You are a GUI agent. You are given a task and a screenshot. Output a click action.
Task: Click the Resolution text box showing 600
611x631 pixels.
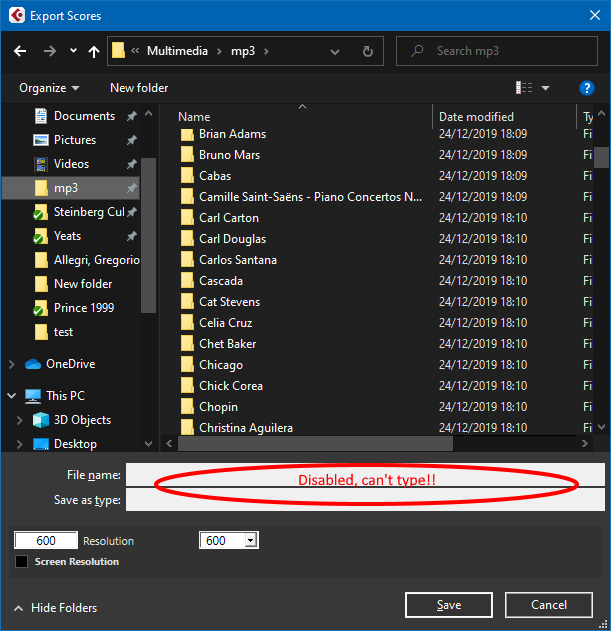tap(46, 540)
